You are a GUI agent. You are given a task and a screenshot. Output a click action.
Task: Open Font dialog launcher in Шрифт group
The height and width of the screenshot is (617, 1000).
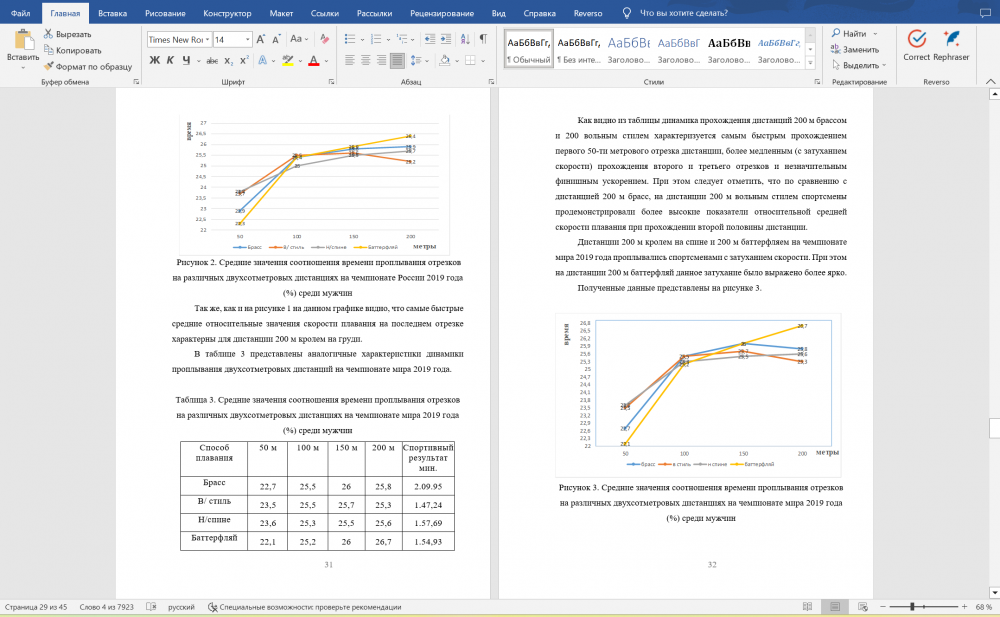tap(331, 82)
